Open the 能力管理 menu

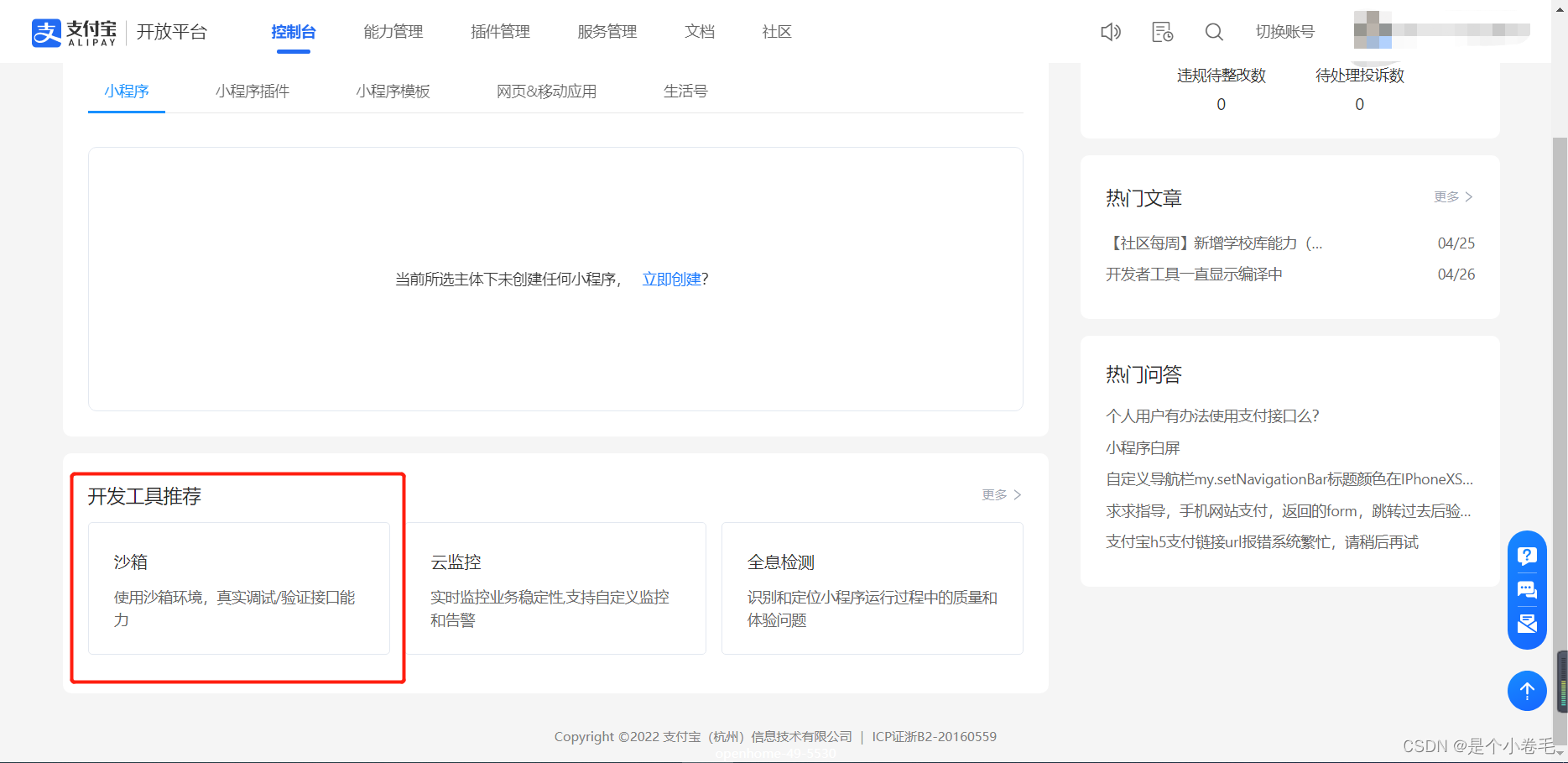tap(393, 32)
